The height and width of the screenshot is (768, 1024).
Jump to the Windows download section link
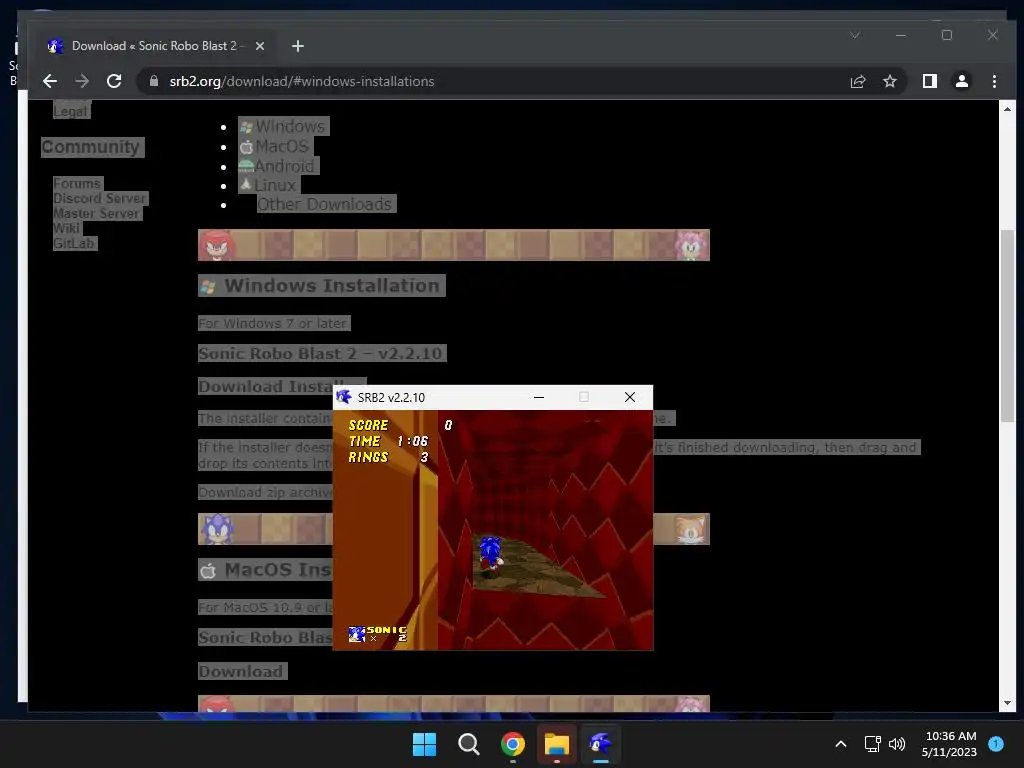click(283, 126)
